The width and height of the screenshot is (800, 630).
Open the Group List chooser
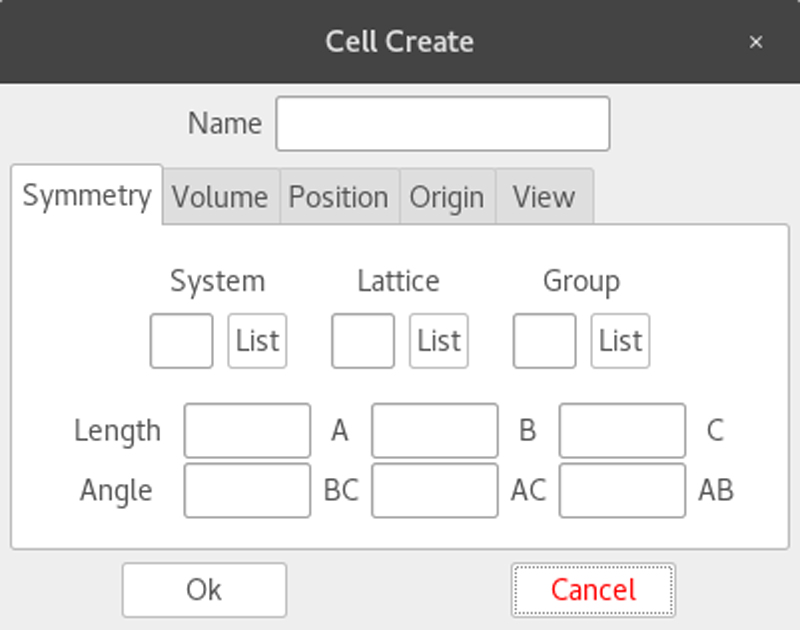[x=620, y=340]
